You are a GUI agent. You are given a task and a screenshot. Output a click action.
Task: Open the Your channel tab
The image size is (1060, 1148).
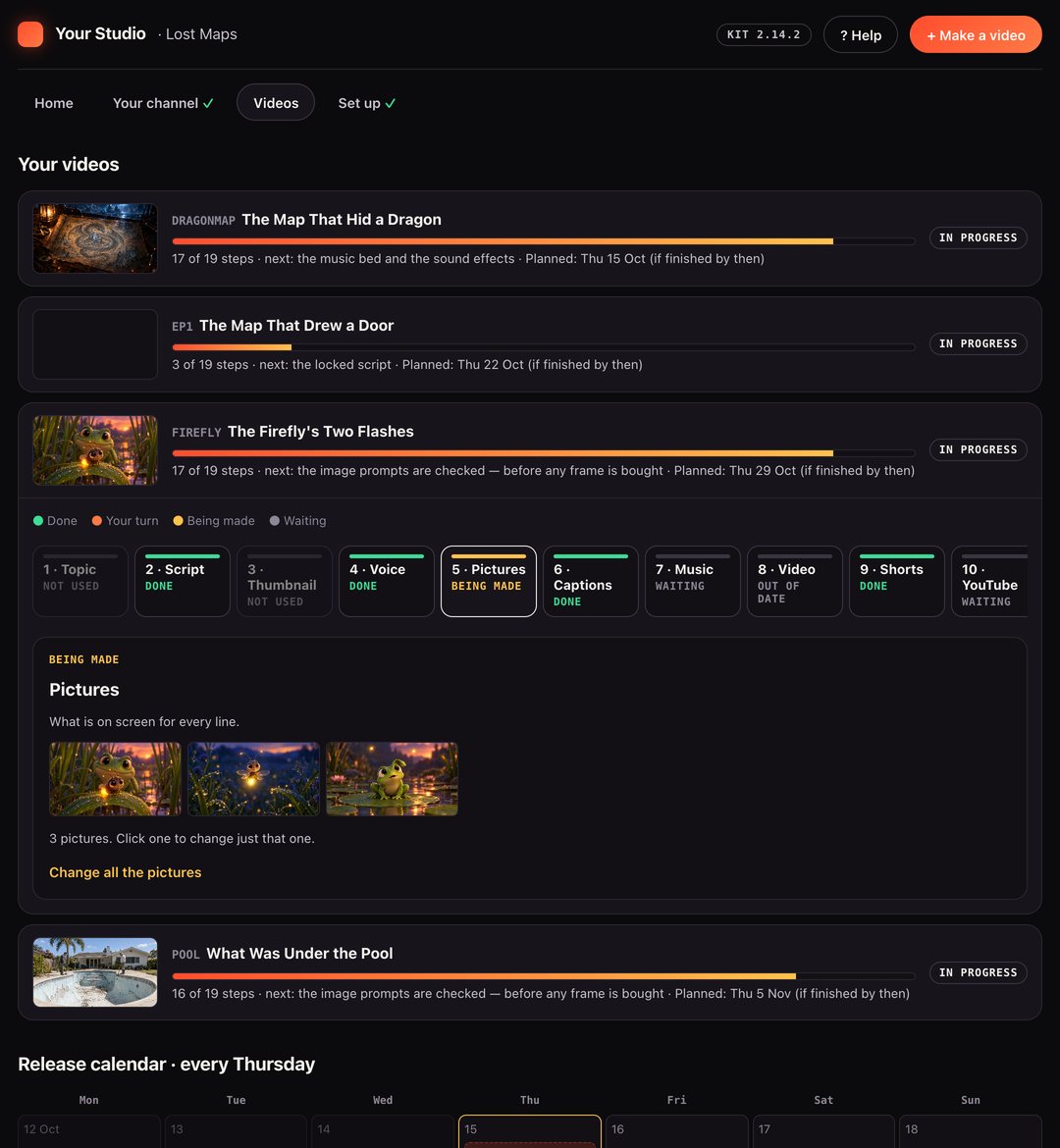(163, 103)
